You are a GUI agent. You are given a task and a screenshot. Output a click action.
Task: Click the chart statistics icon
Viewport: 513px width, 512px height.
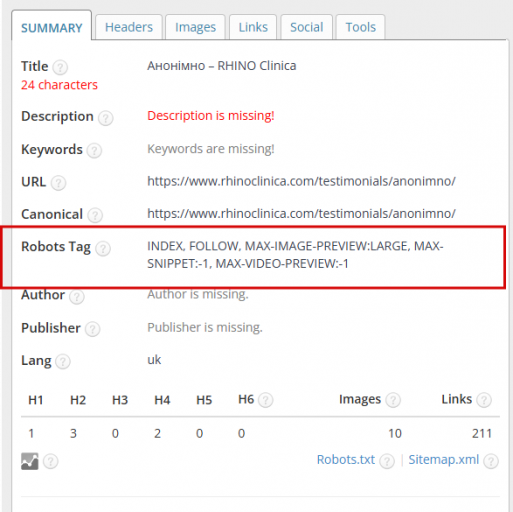30,461
